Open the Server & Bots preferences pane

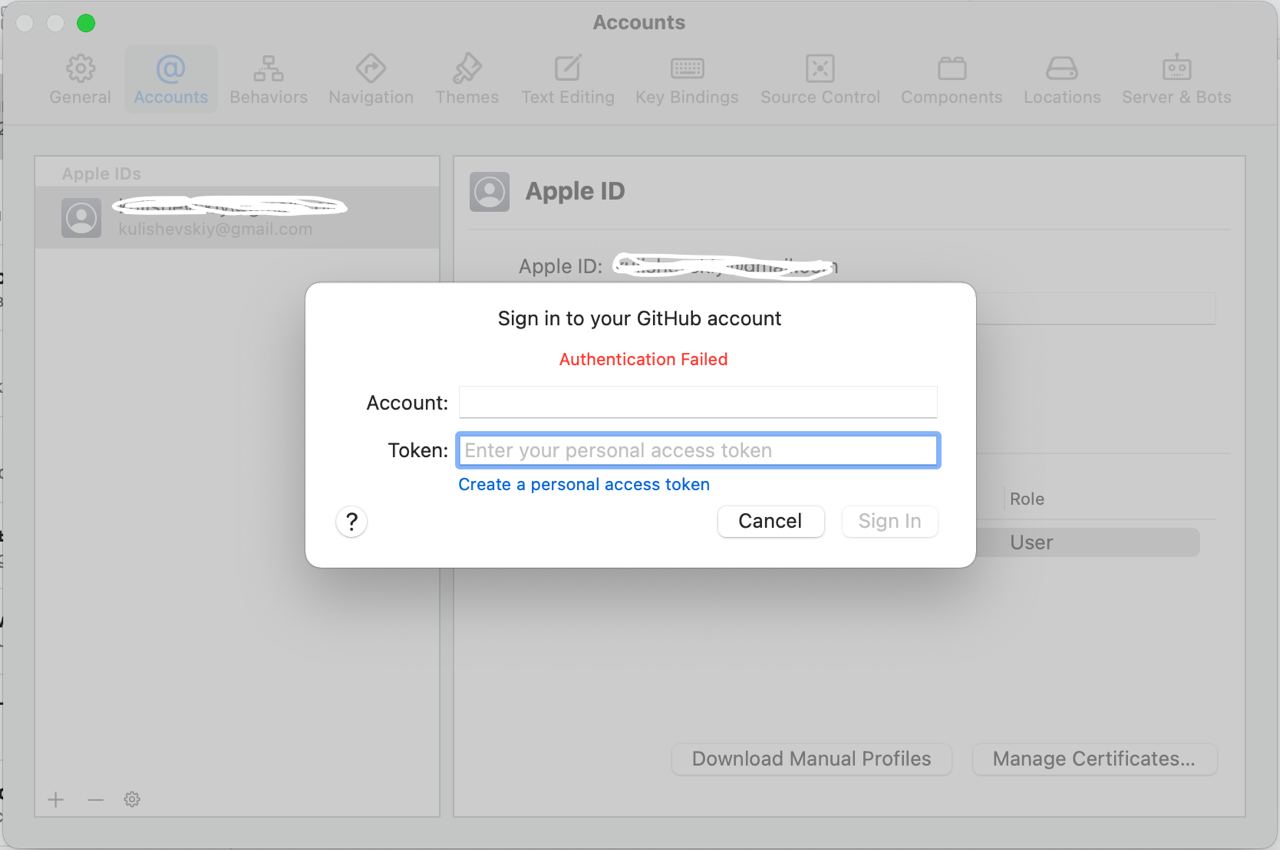tap(1176, 79)
